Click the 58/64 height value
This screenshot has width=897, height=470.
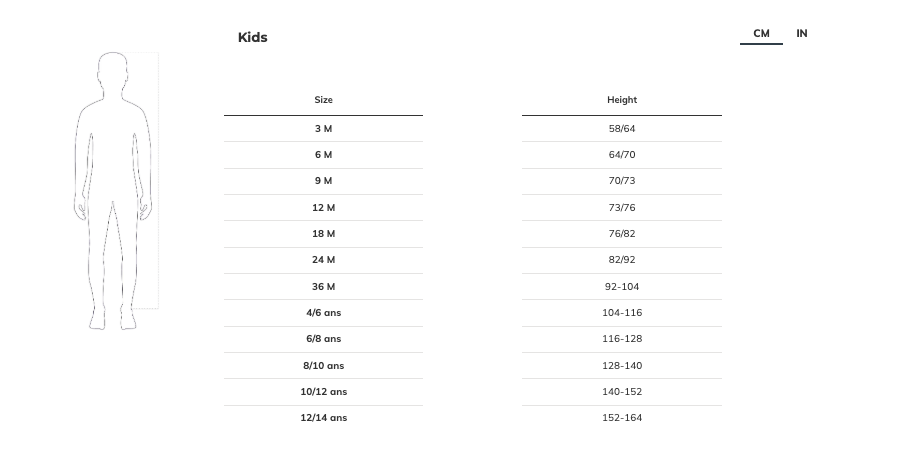point(621,129)
